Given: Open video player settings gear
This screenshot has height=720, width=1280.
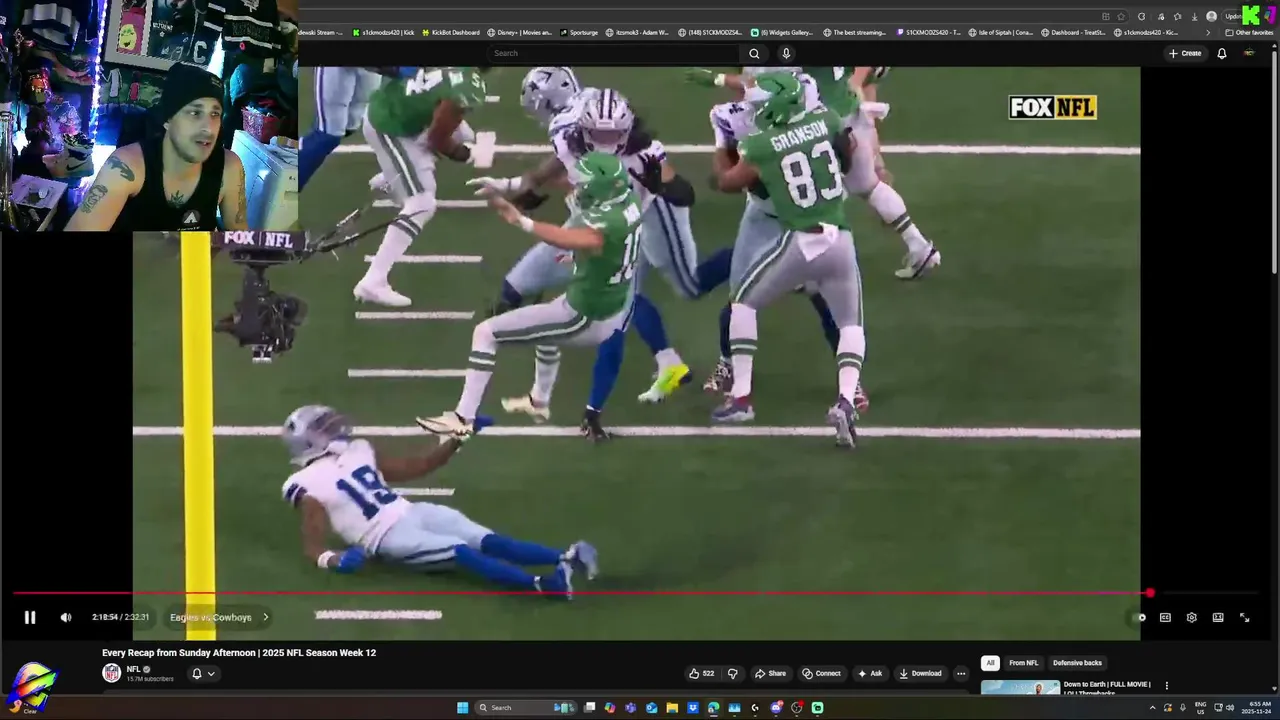Looking at the screenshot, I should 1191,617.
